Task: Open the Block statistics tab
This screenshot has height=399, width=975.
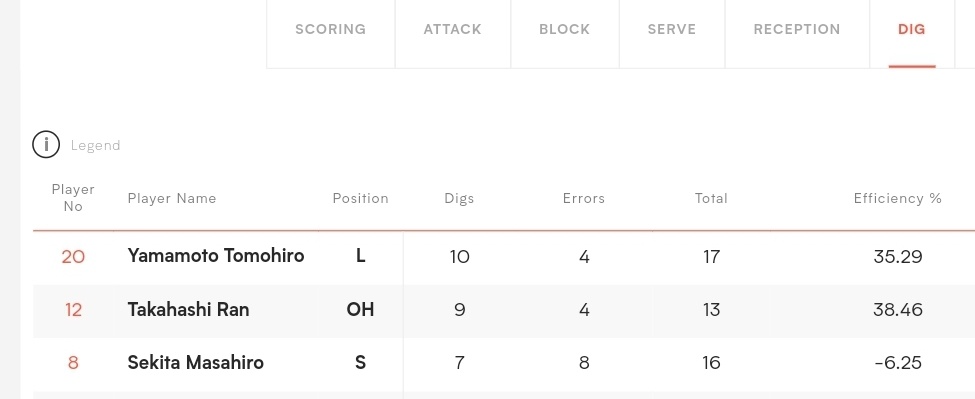Action: tap(565, 29)
